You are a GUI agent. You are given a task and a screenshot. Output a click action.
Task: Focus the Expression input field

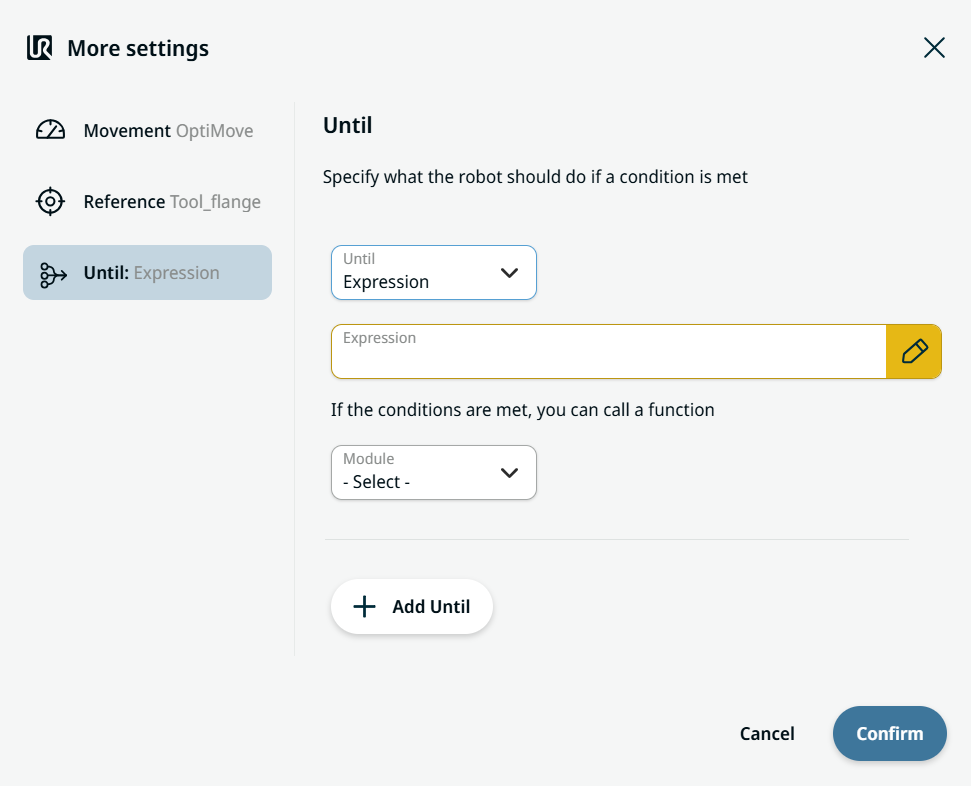click(x=609, y=351)
